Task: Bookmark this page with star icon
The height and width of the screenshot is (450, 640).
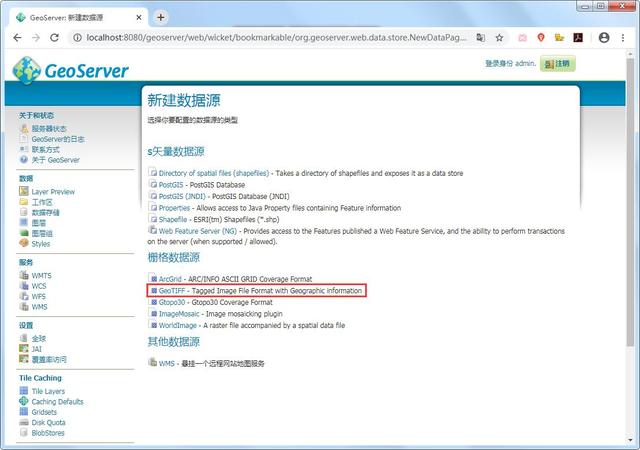Action: 499,38
